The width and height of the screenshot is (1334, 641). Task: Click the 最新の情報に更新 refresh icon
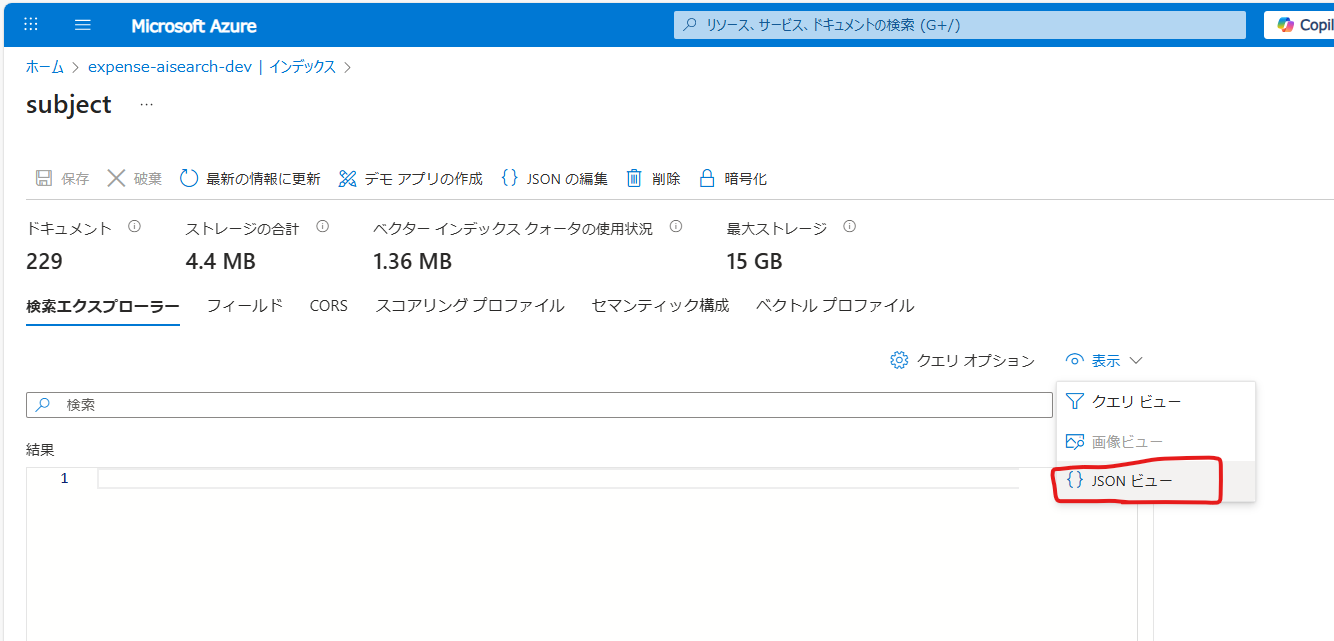click(x=189, y=179)
